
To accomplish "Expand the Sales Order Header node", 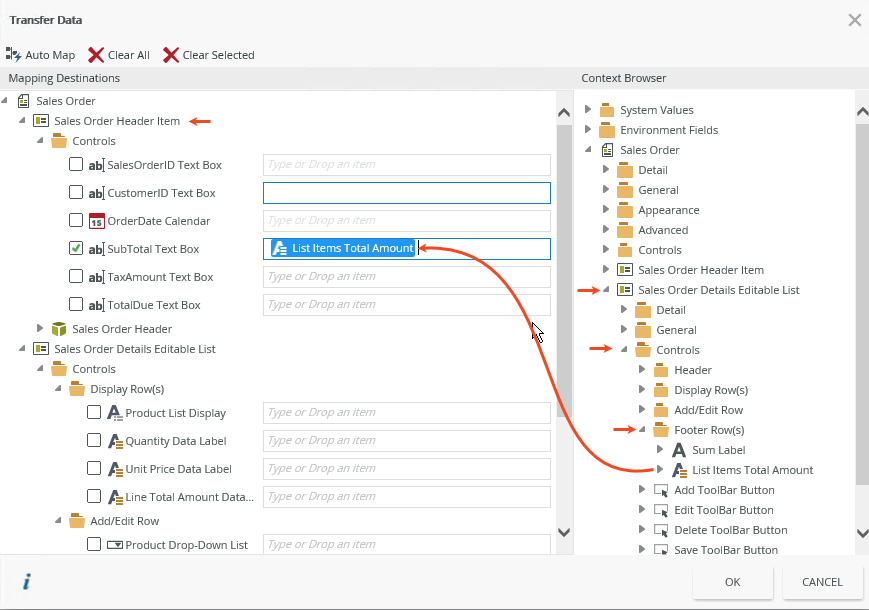I will 41,329.
